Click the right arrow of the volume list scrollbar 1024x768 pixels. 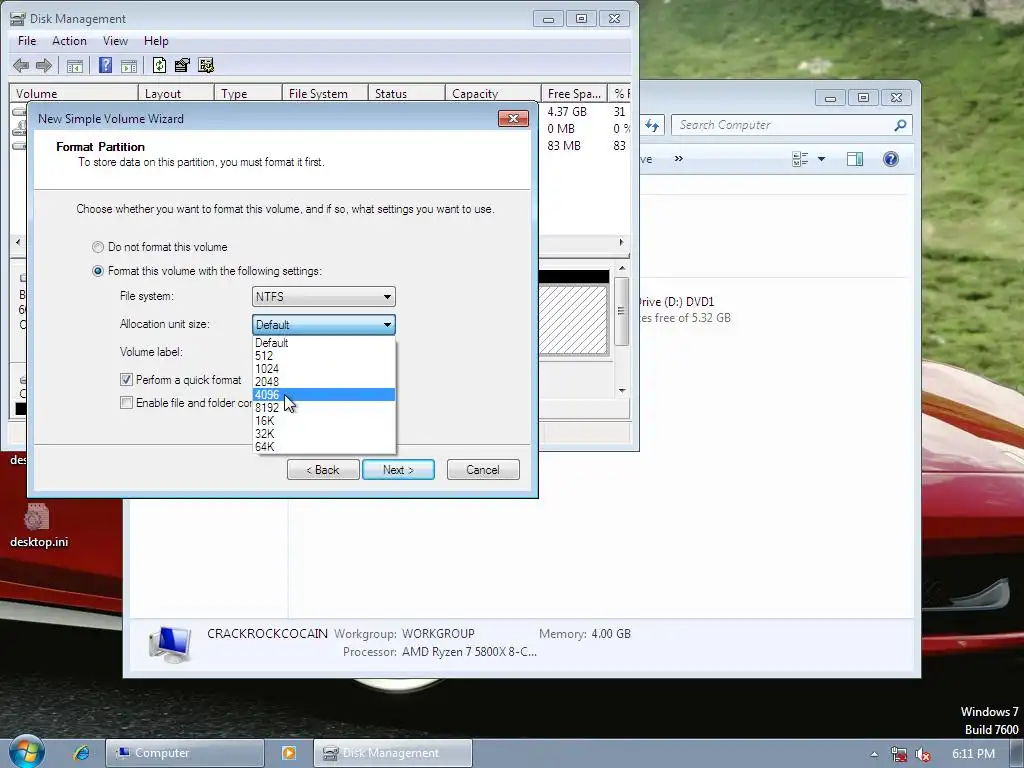[621, 242]
